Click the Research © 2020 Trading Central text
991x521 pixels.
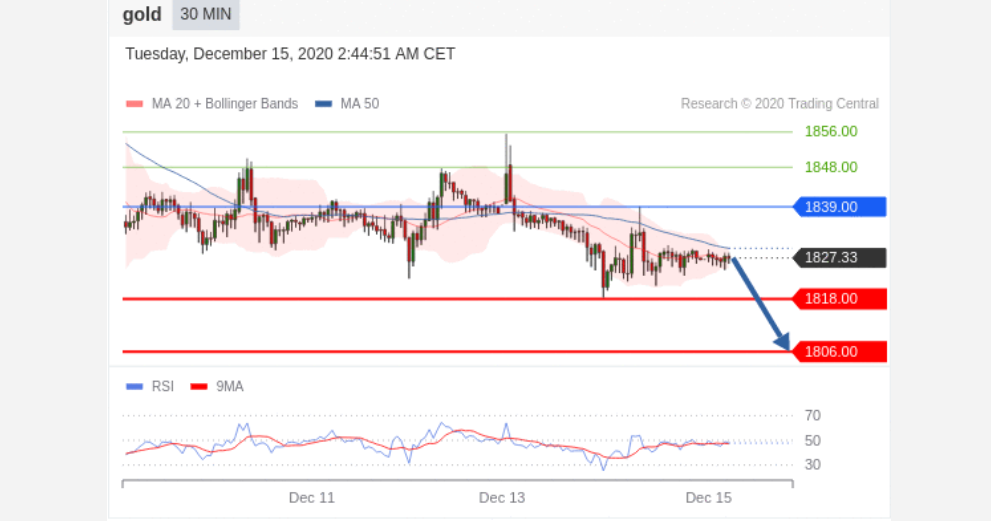(x=780, y=104)
